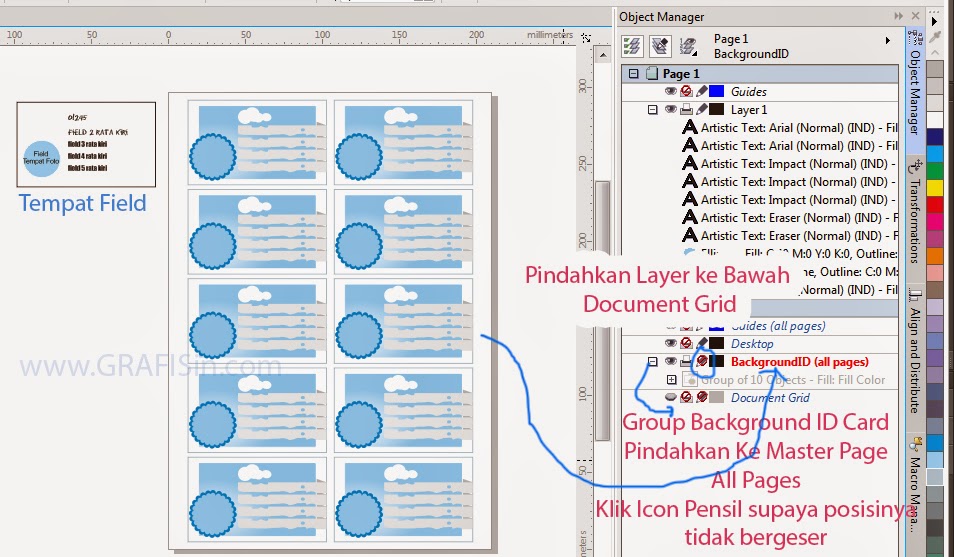Select FIELD 2 RATA KIRI text object

pos(97,132)
